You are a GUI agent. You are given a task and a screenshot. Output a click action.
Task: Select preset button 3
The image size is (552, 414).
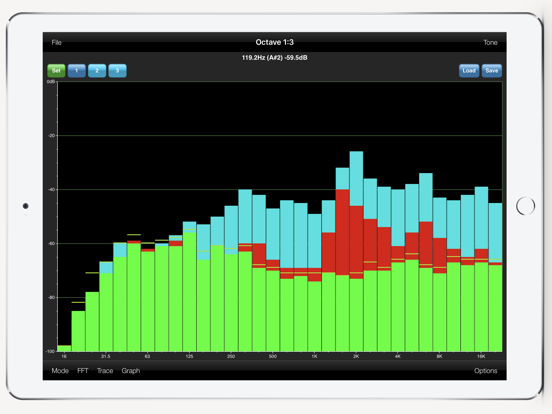coord(117,71)
